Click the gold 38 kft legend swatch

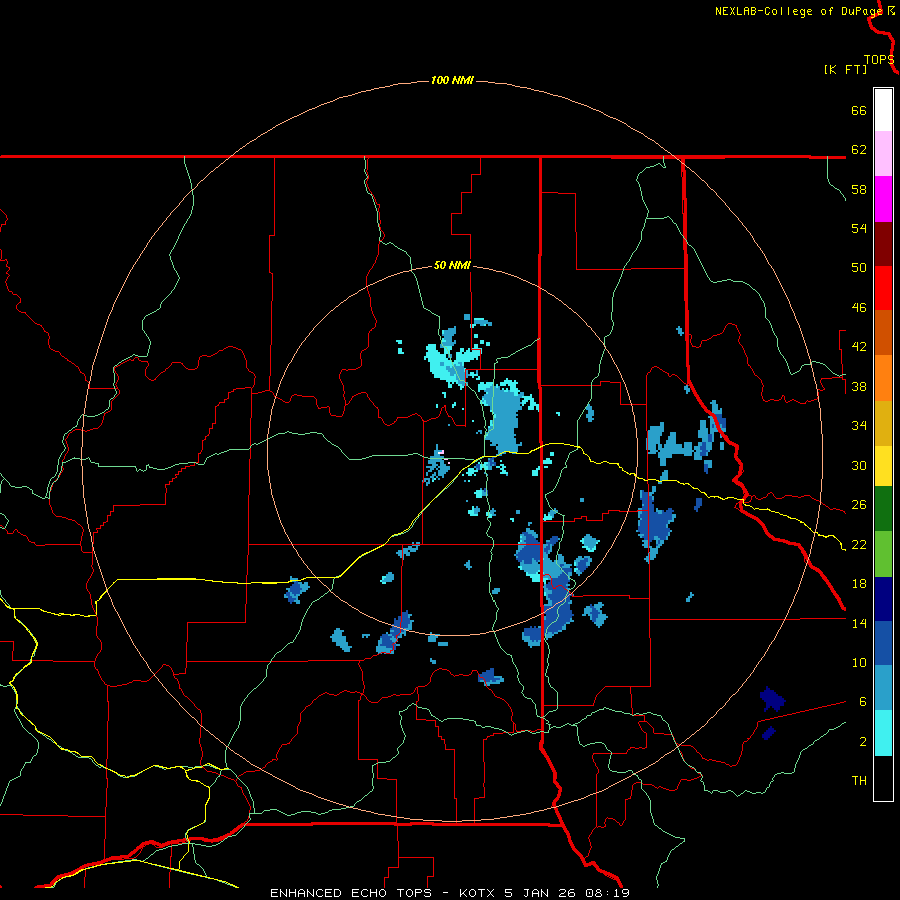tap(883, 423)
